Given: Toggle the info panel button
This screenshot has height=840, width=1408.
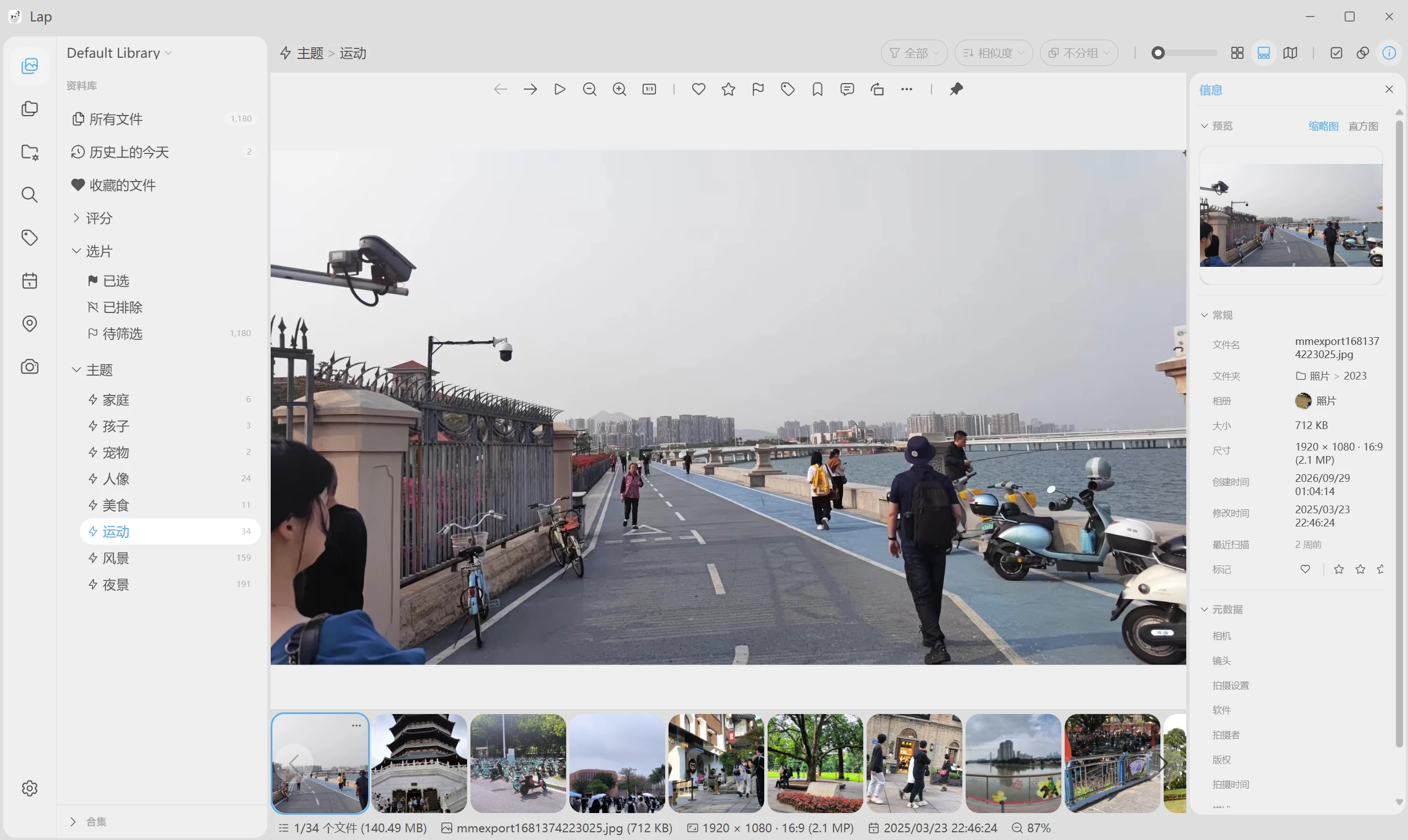Looking at the screenshot, I should click(x=1389, y=53).
